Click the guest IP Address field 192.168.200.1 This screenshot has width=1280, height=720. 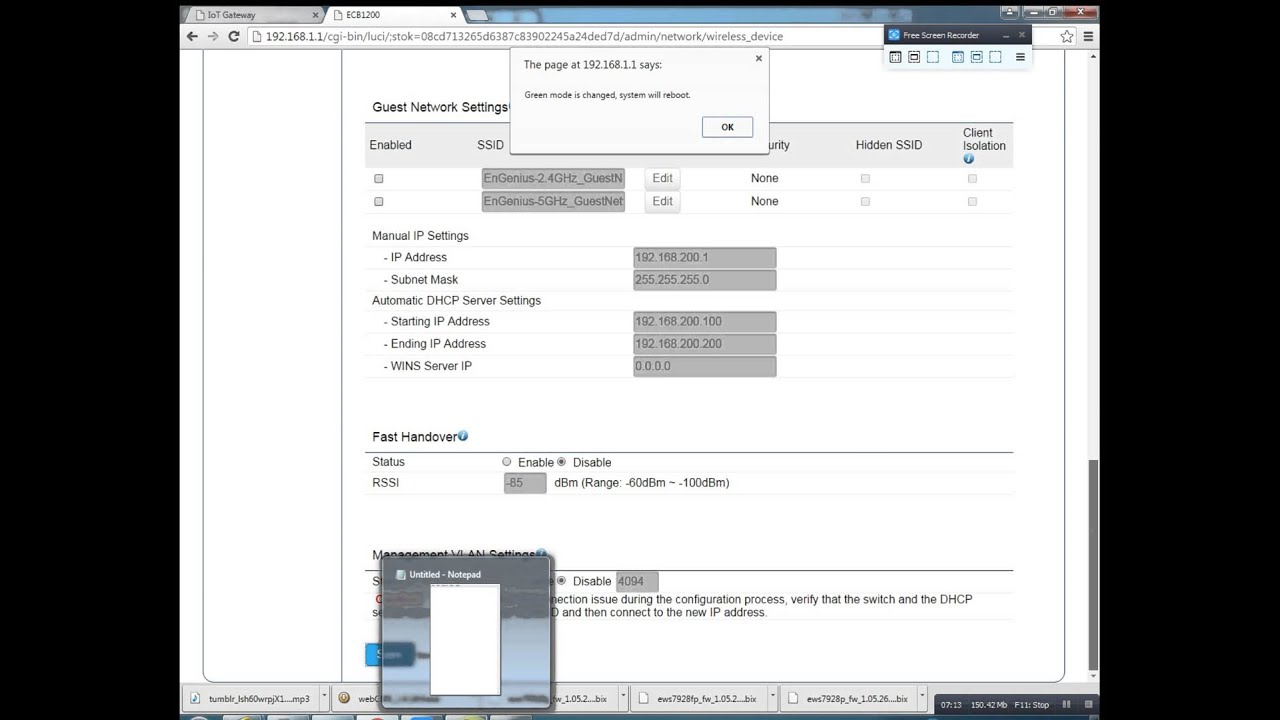[705, 257]
